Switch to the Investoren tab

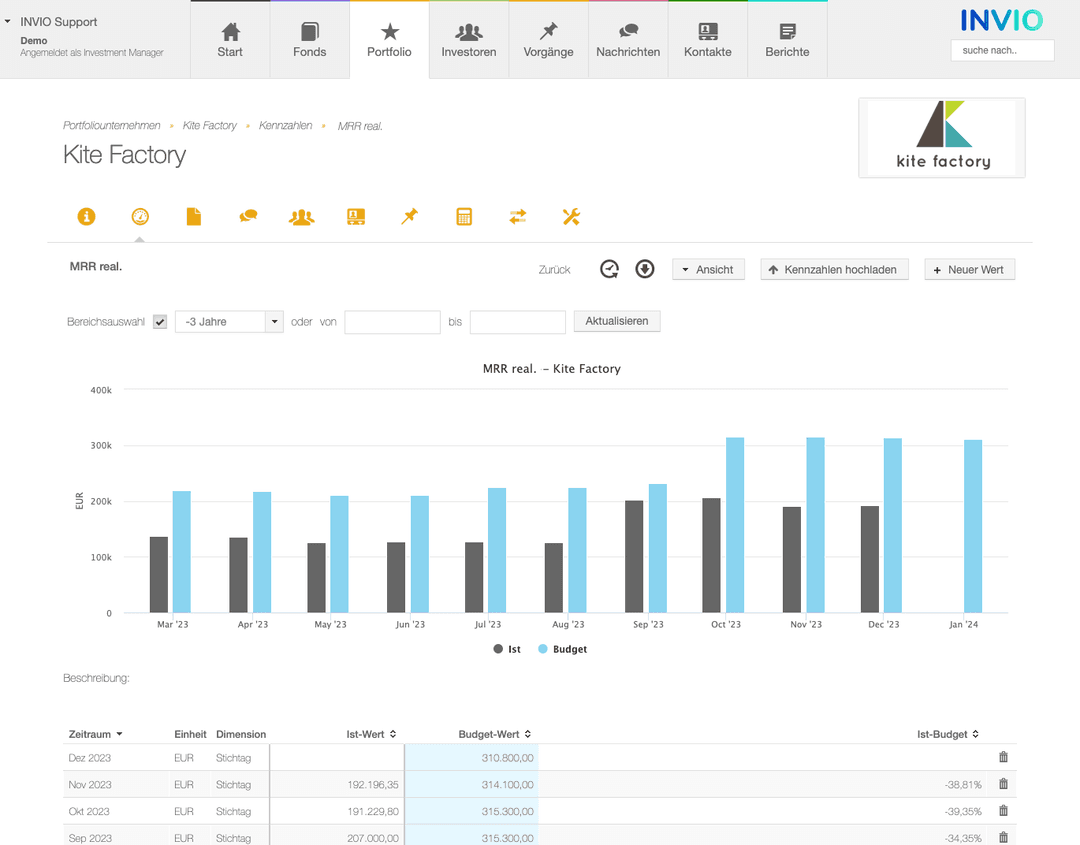click(x=469, y=40)
